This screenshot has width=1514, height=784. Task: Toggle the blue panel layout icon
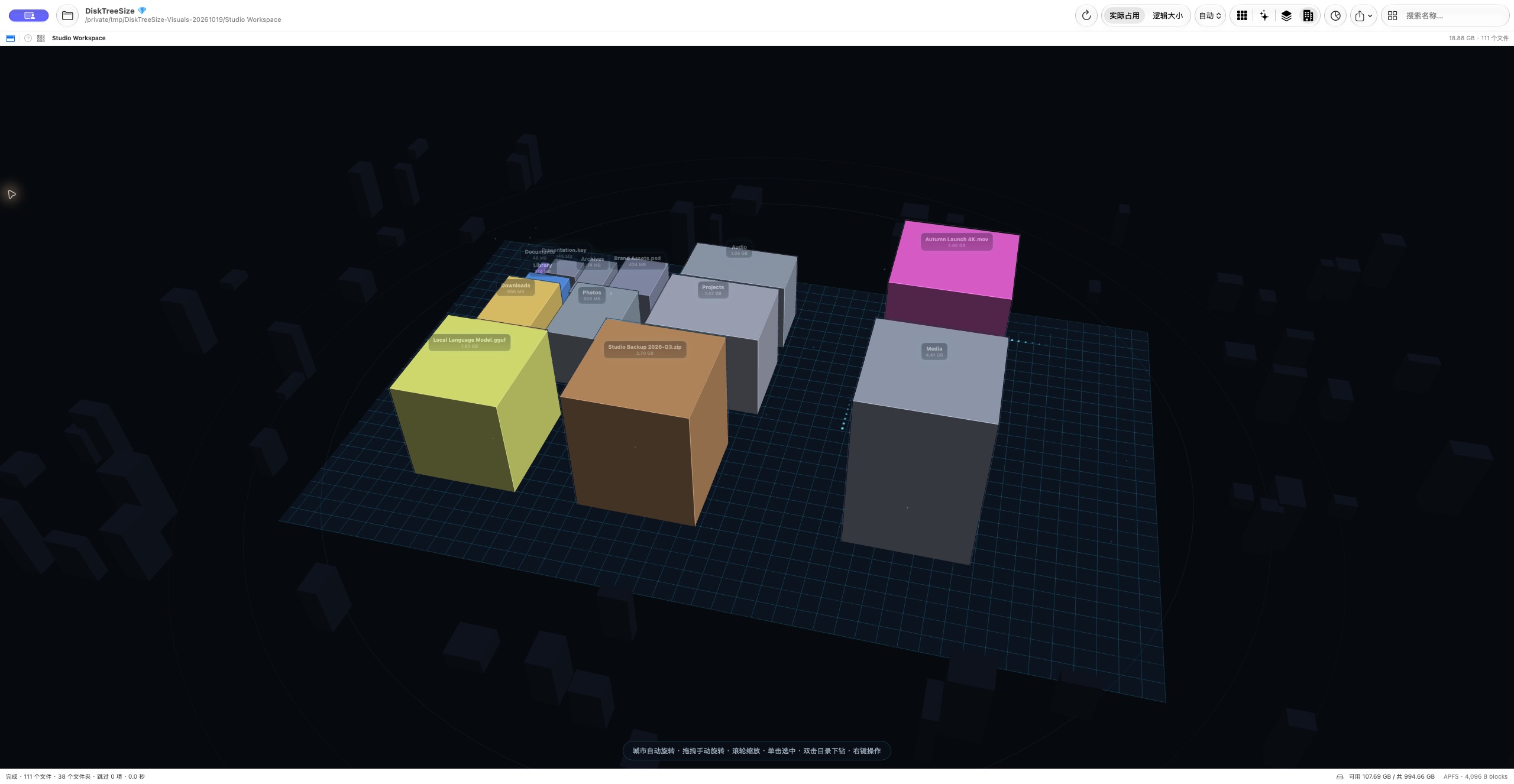tap(10, 38)
